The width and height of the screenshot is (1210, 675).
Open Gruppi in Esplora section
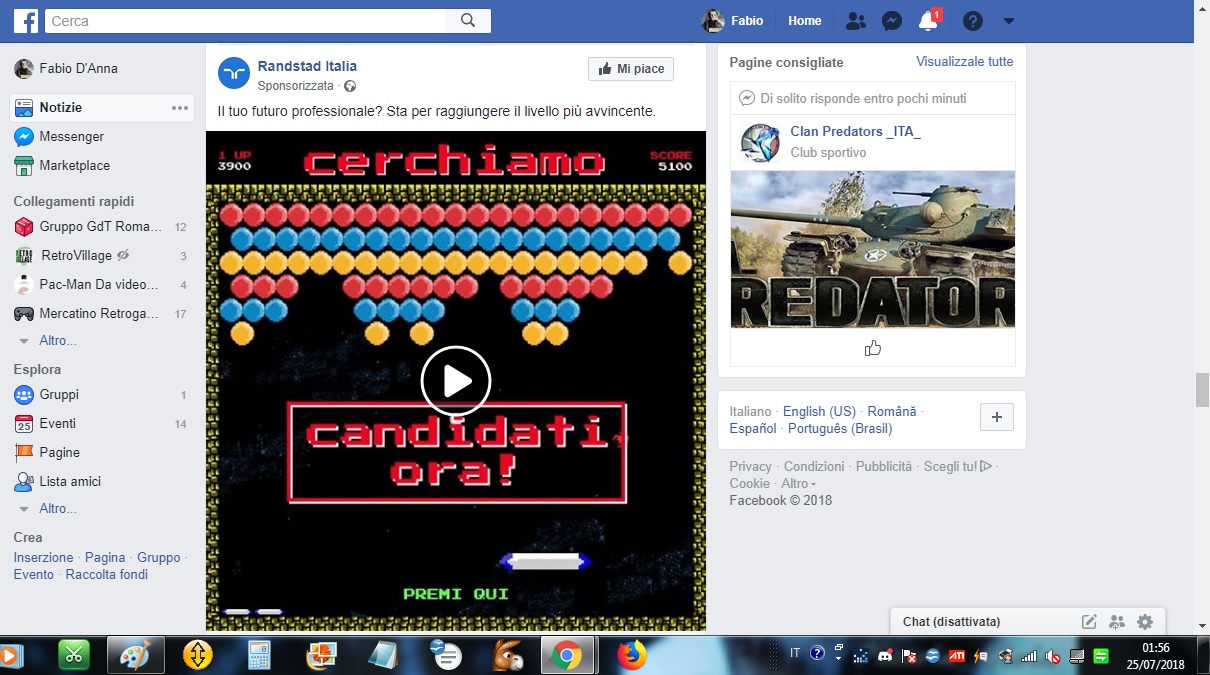[x=59, y=394]
